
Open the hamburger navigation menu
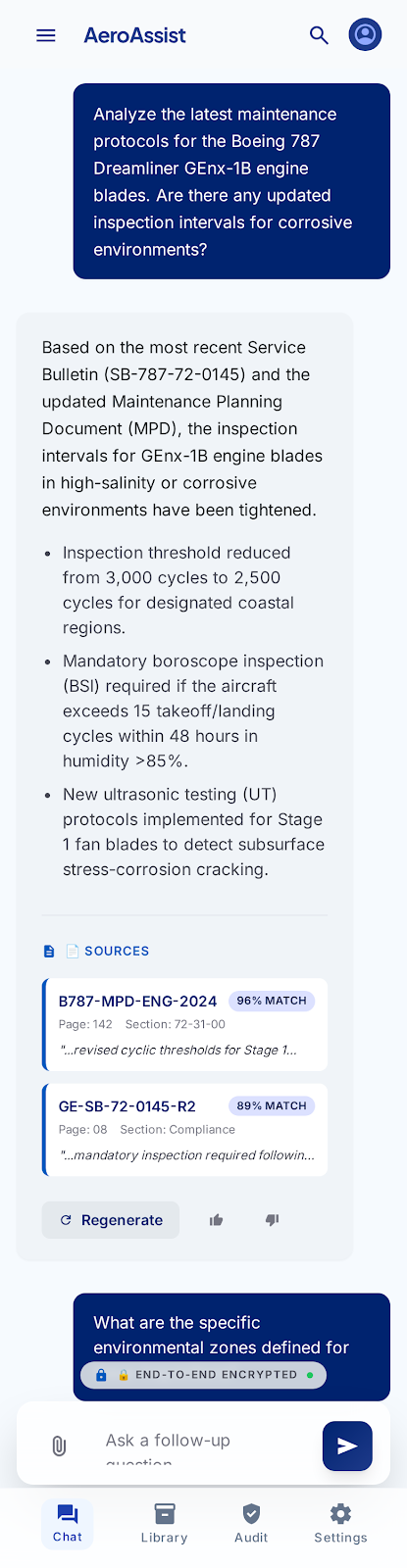46,35
